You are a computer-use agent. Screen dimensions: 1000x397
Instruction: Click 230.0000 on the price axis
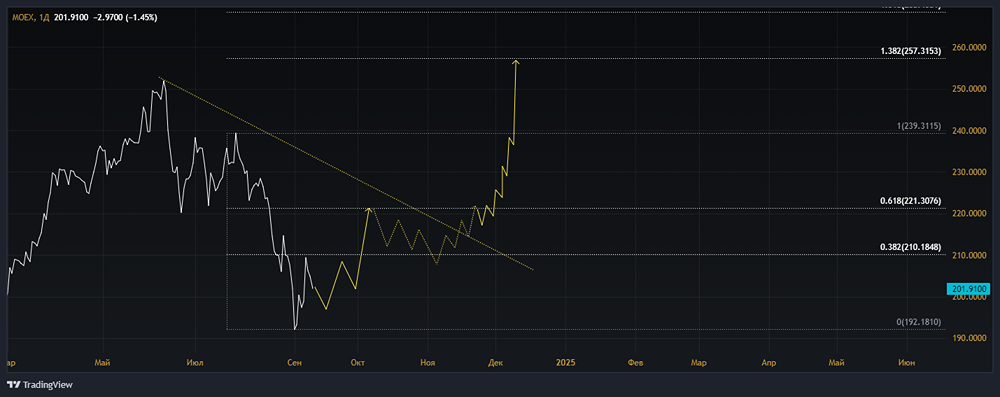coord(969,172)
